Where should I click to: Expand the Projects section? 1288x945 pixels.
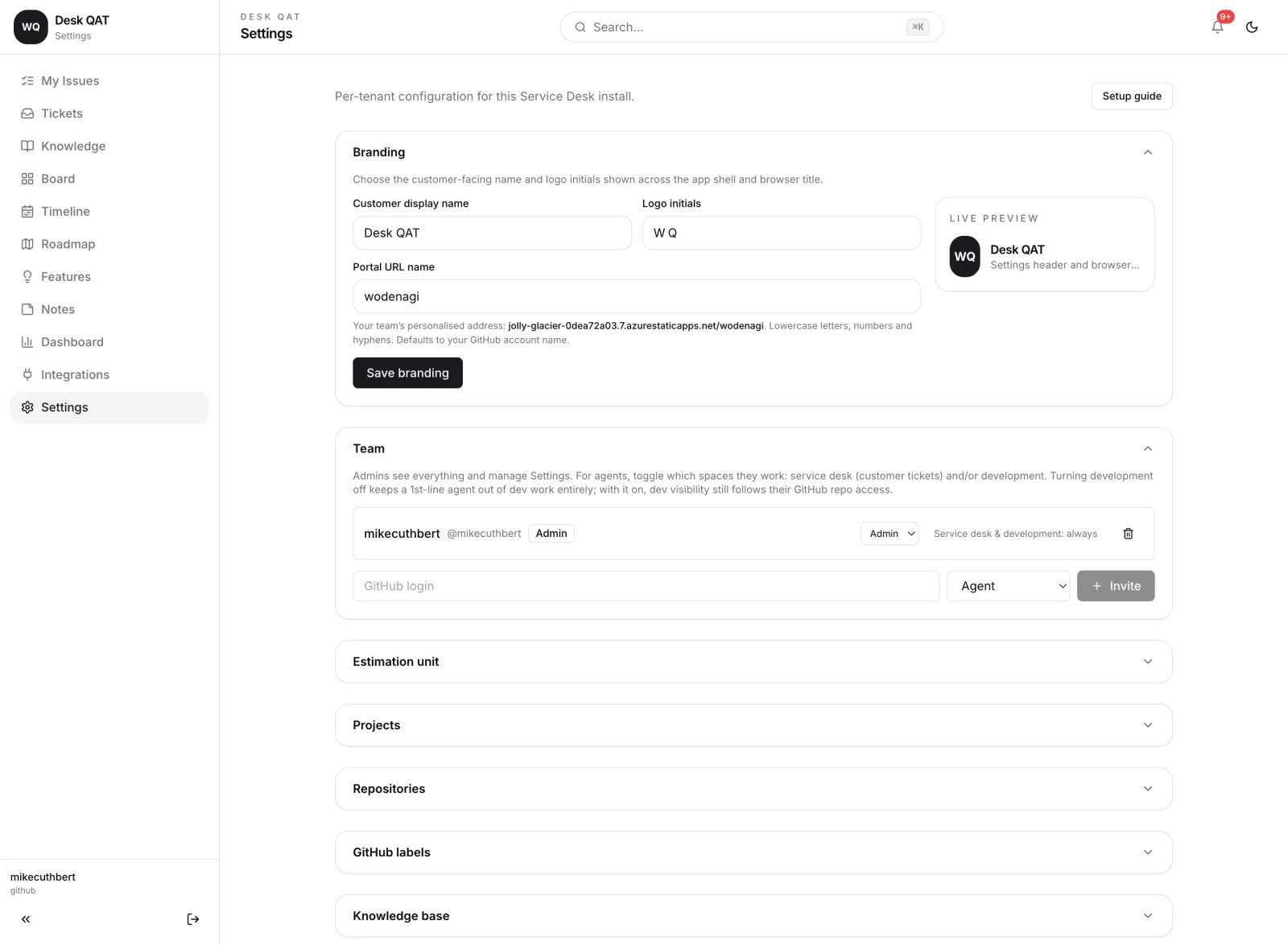click(x=753, y=725)
